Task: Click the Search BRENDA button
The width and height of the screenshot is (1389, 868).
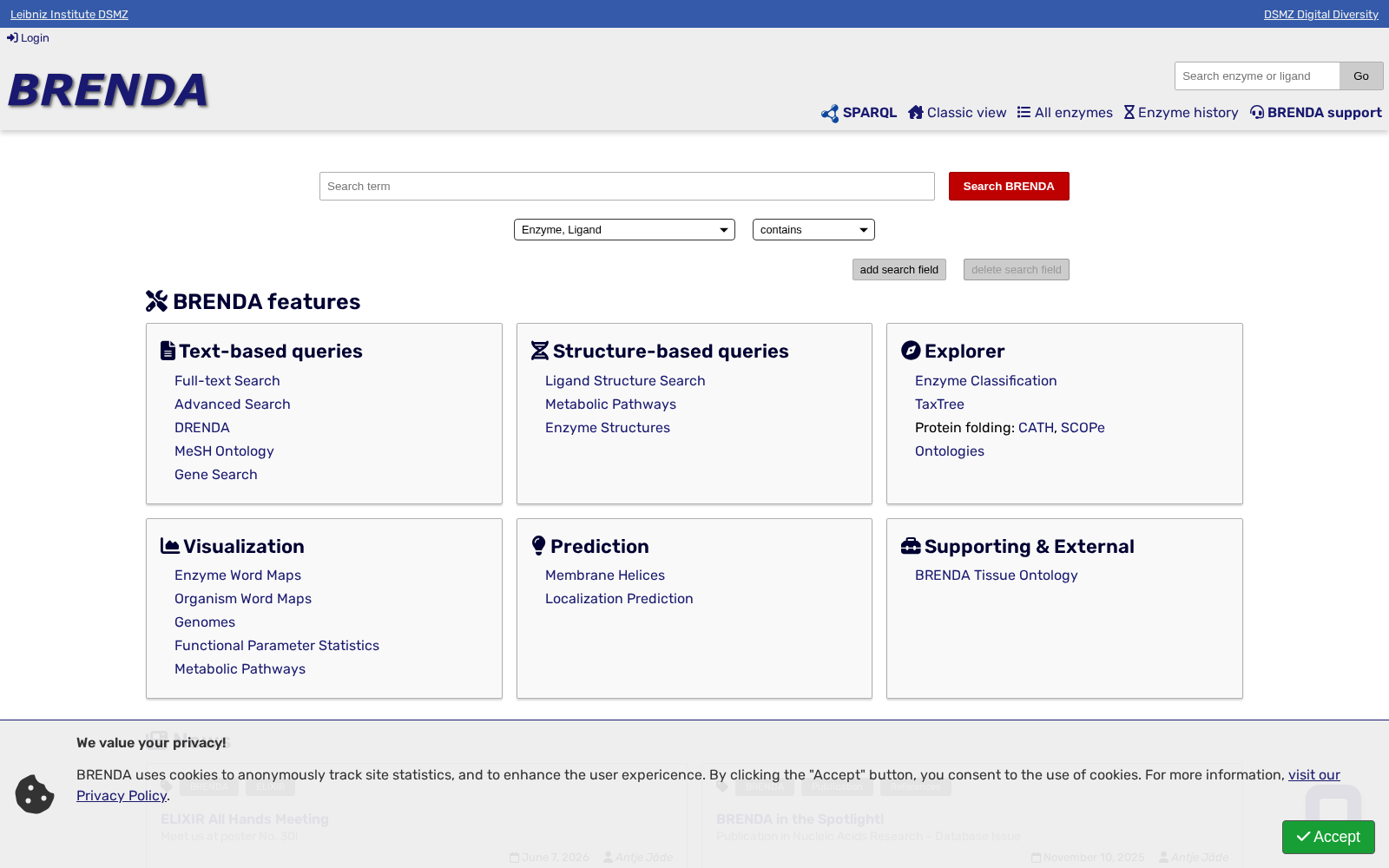Action: click(1009, 187)
